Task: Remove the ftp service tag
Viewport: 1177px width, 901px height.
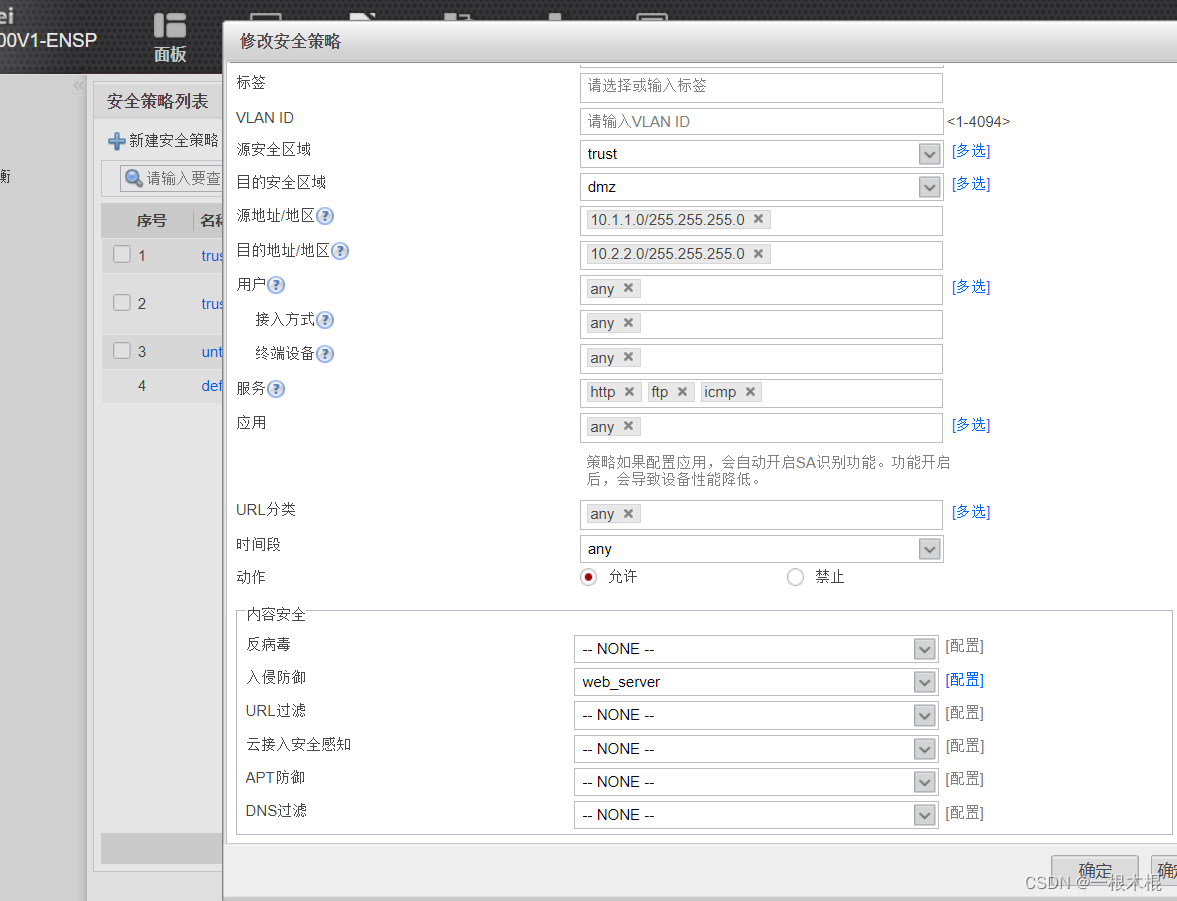Action: click(682, 391)
